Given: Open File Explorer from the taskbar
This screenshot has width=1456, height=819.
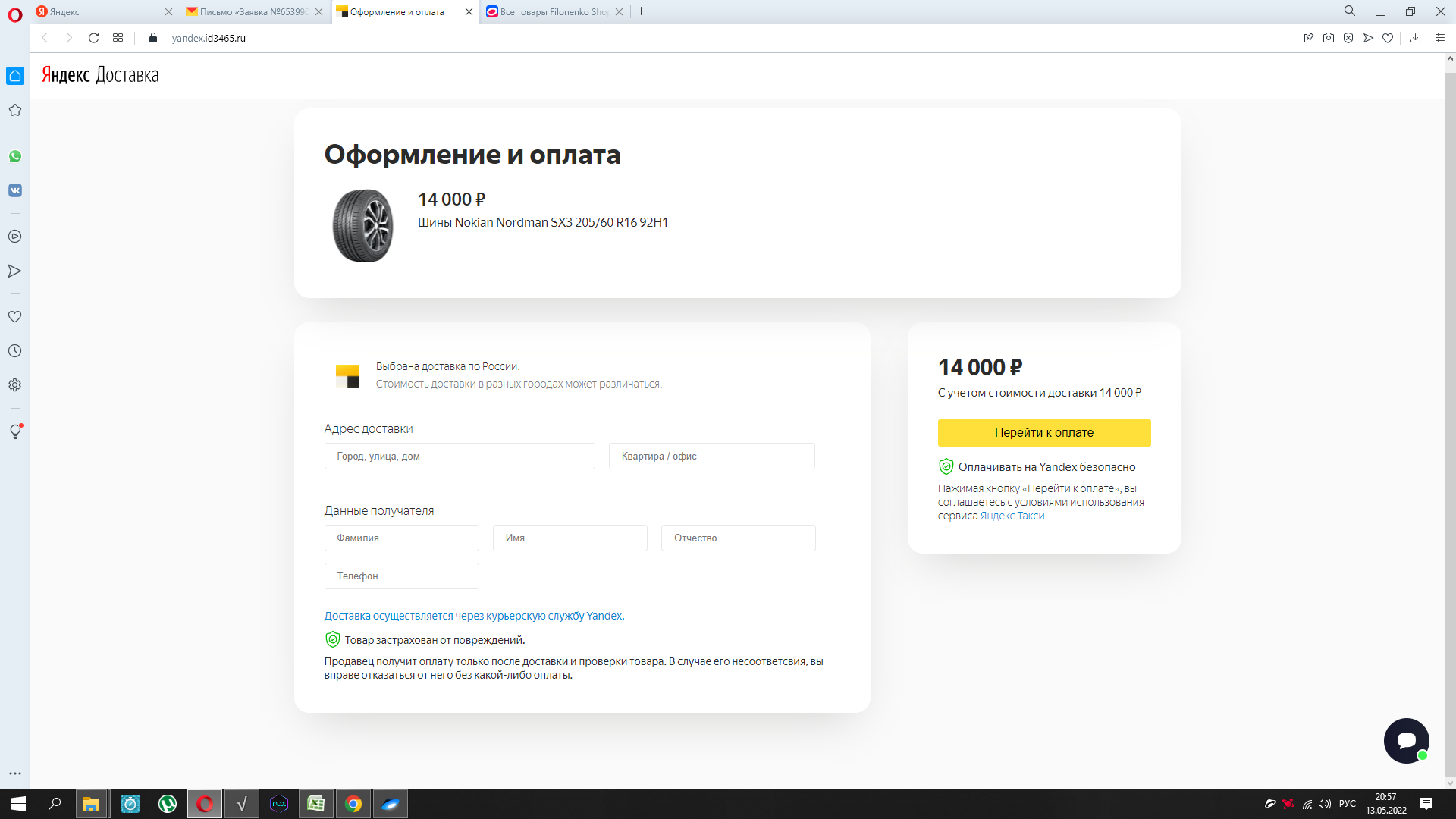Looking at the screenshot, I should click(91, 804).
